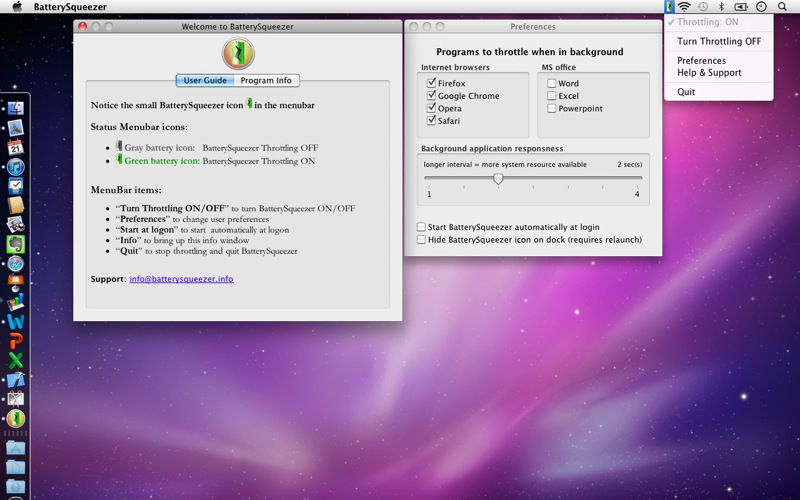Click the background responsiveness slider thumb
The height and width of the screenshot is (500, 800).
498,179
